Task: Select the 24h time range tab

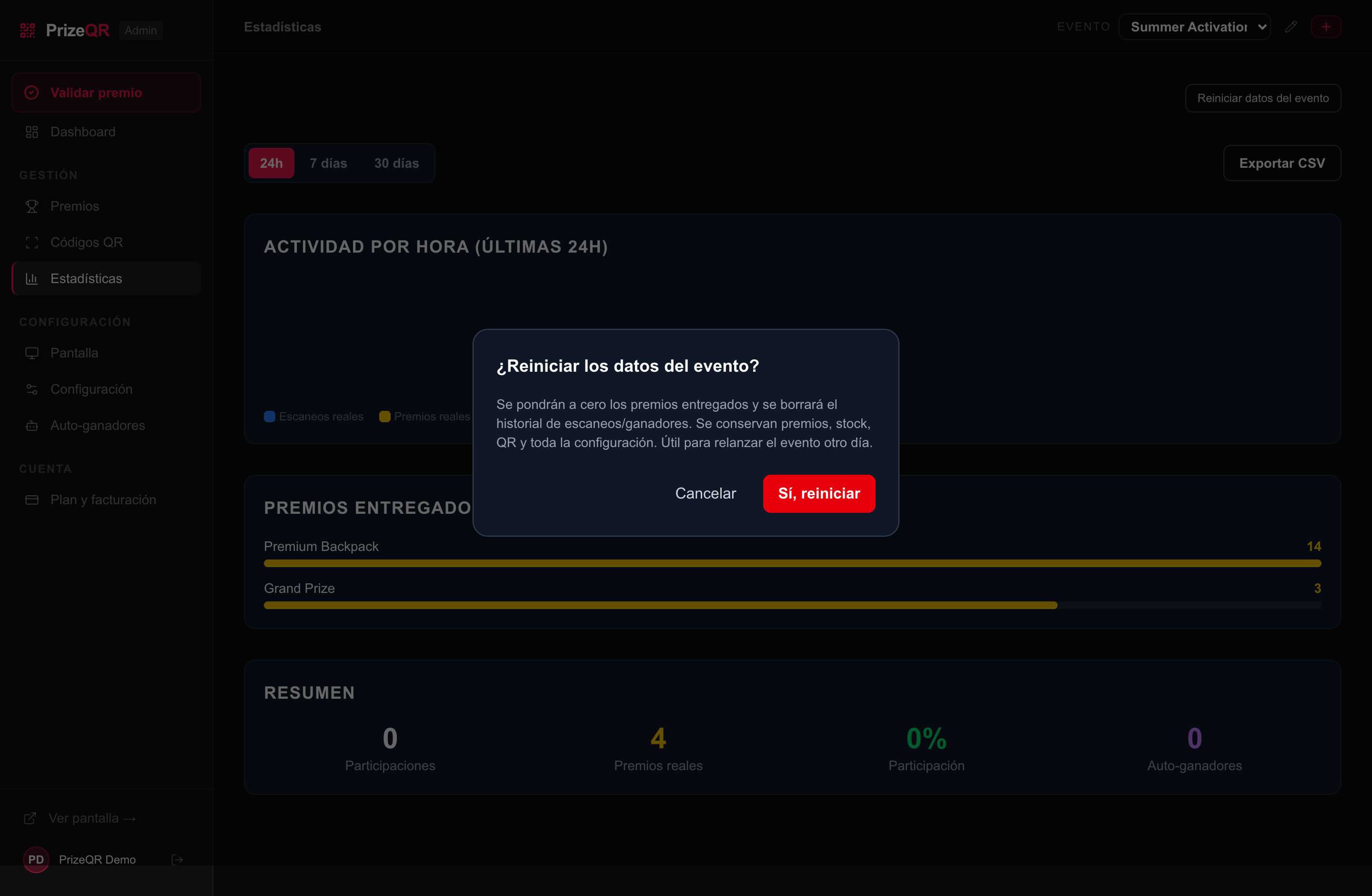Action: (271, 163)
